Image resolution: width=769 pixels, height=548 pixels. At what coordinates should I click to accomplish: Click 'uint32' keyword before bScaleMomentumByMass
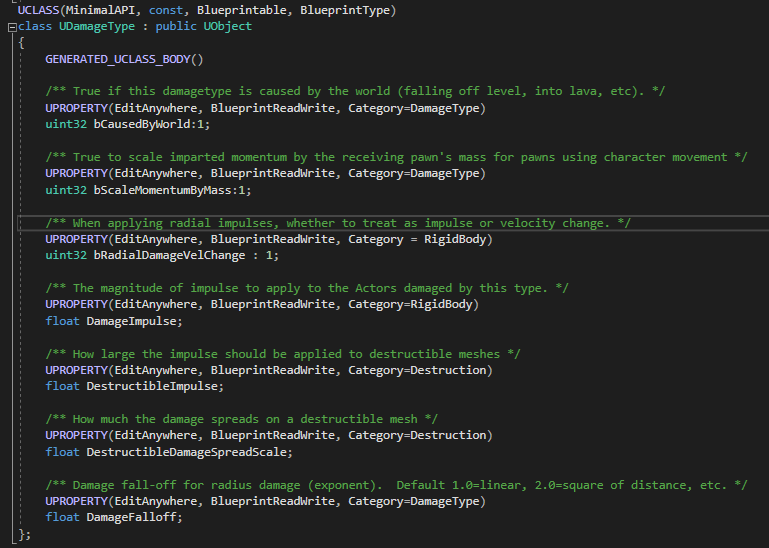point(66,190)
